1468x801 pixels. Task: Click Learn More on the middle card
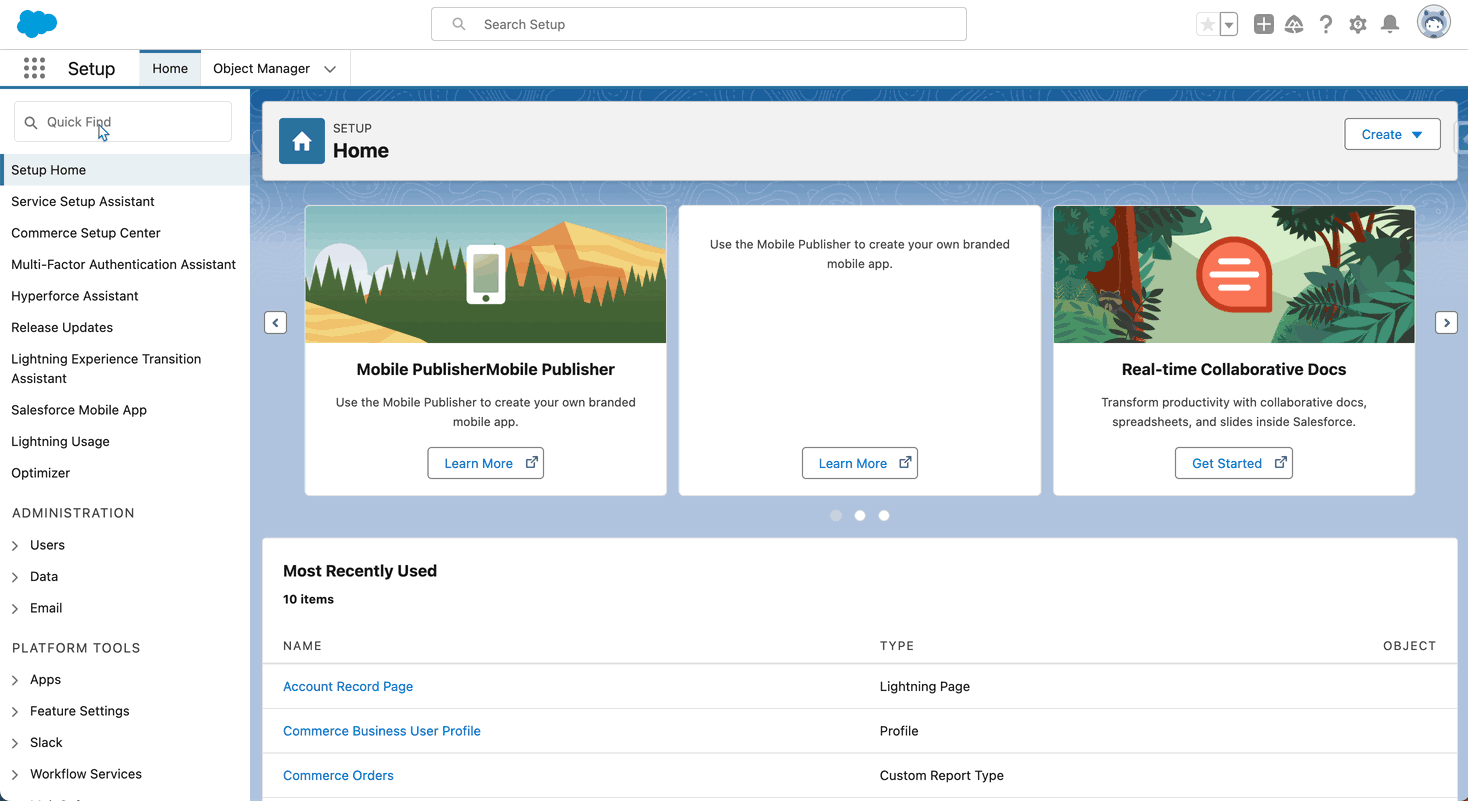[x=860, y=463]
